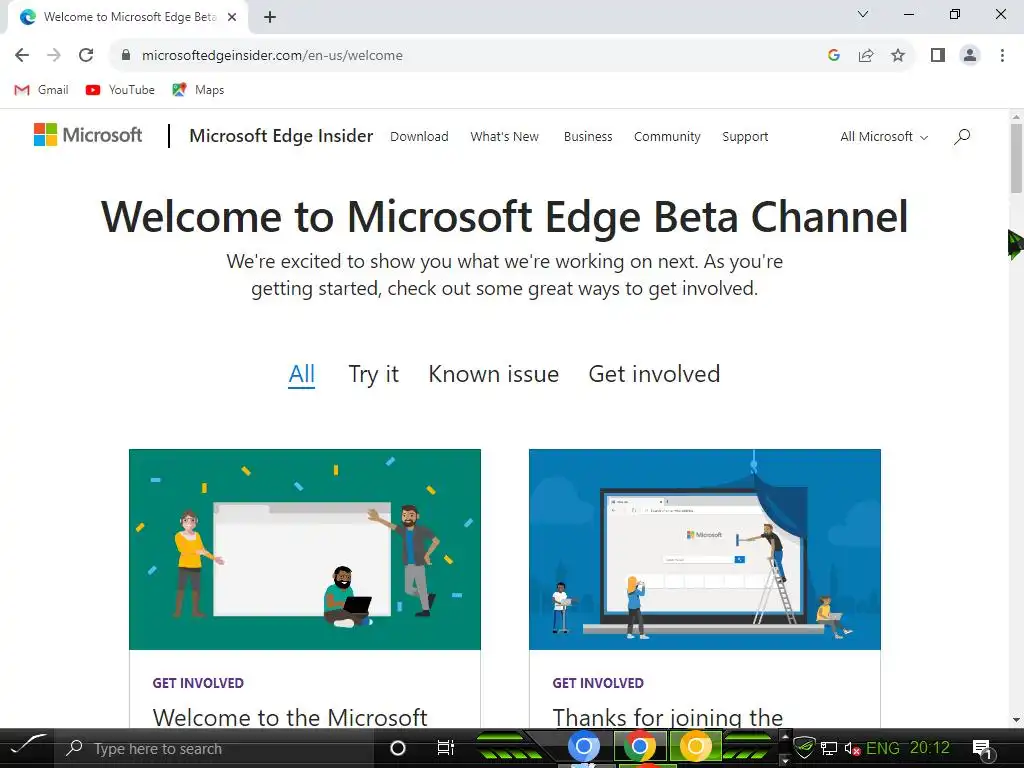1024x768 pixels.
Task: Open a new browser tab
Action: pyautogui.click(x=270, y=17)
